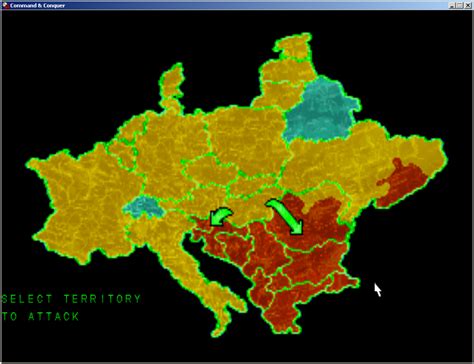Screen dimensions: 474x364
Task: Open the Command & Conquer window icon menu
Action: click(5, 5)
